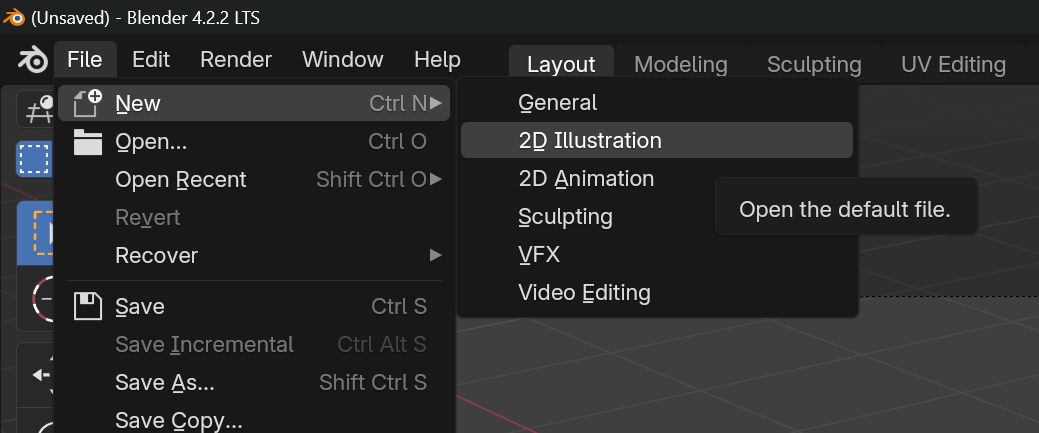The image size is (1039, 433).
Task: Expand the Open Recent submenu arrow
Action: tap(435, 179)
